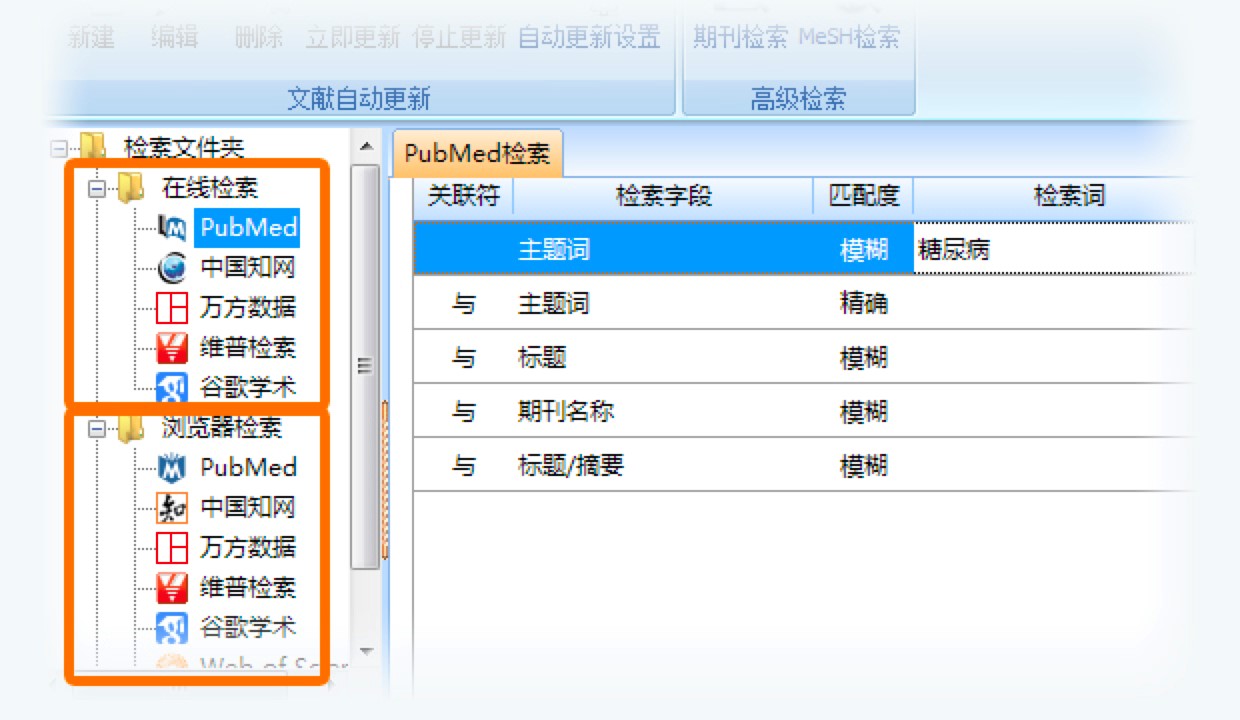Click 谷歌学术 icon under 在线检索
1240x720 pixels.
click(x=172, y=387)
